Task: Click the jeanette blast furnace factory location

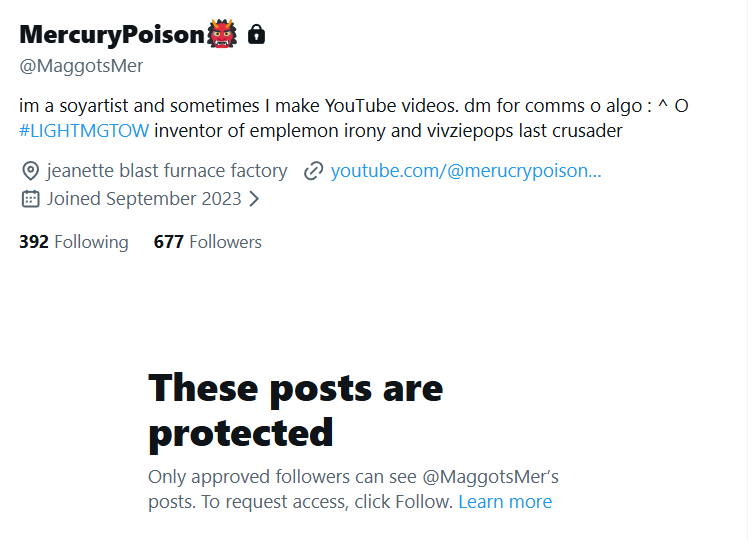Action: 167,171
